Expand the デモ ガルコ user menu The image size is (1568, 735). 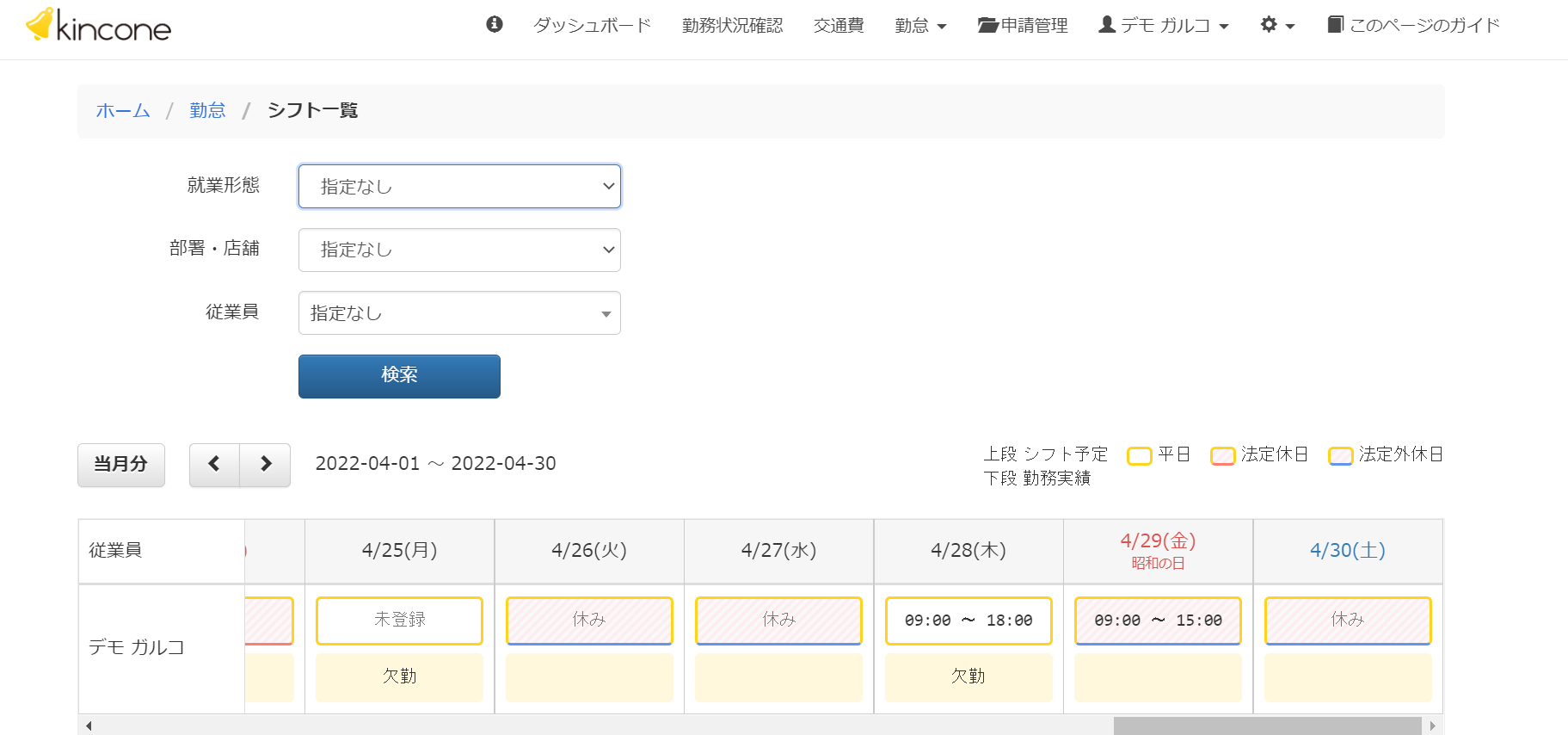1164,25
